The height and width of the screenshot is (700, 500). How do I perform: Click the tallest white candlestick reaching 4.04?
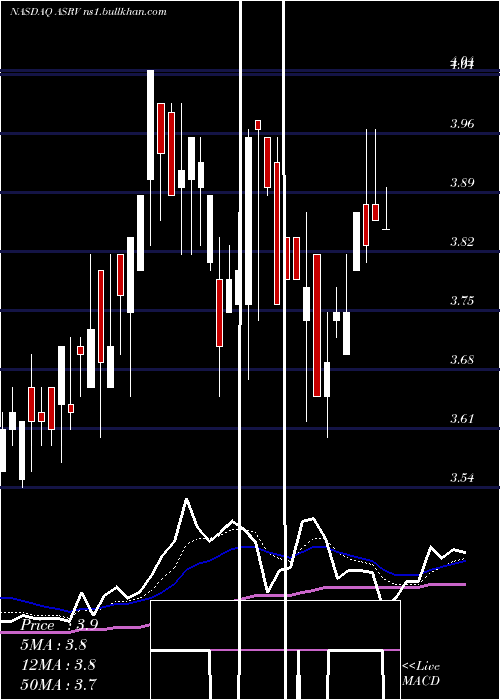coord(150,125)
